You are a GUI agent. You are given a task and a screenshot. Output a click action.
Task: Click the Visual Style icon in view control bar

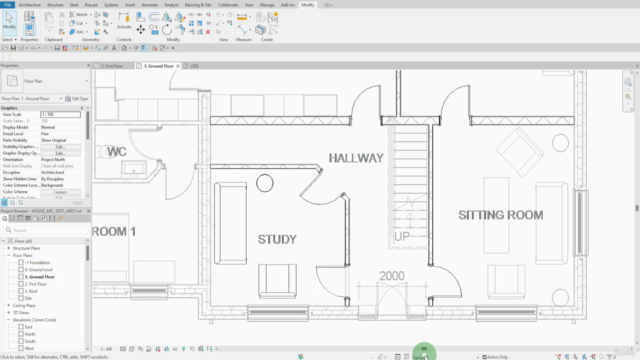pos(131,349)
